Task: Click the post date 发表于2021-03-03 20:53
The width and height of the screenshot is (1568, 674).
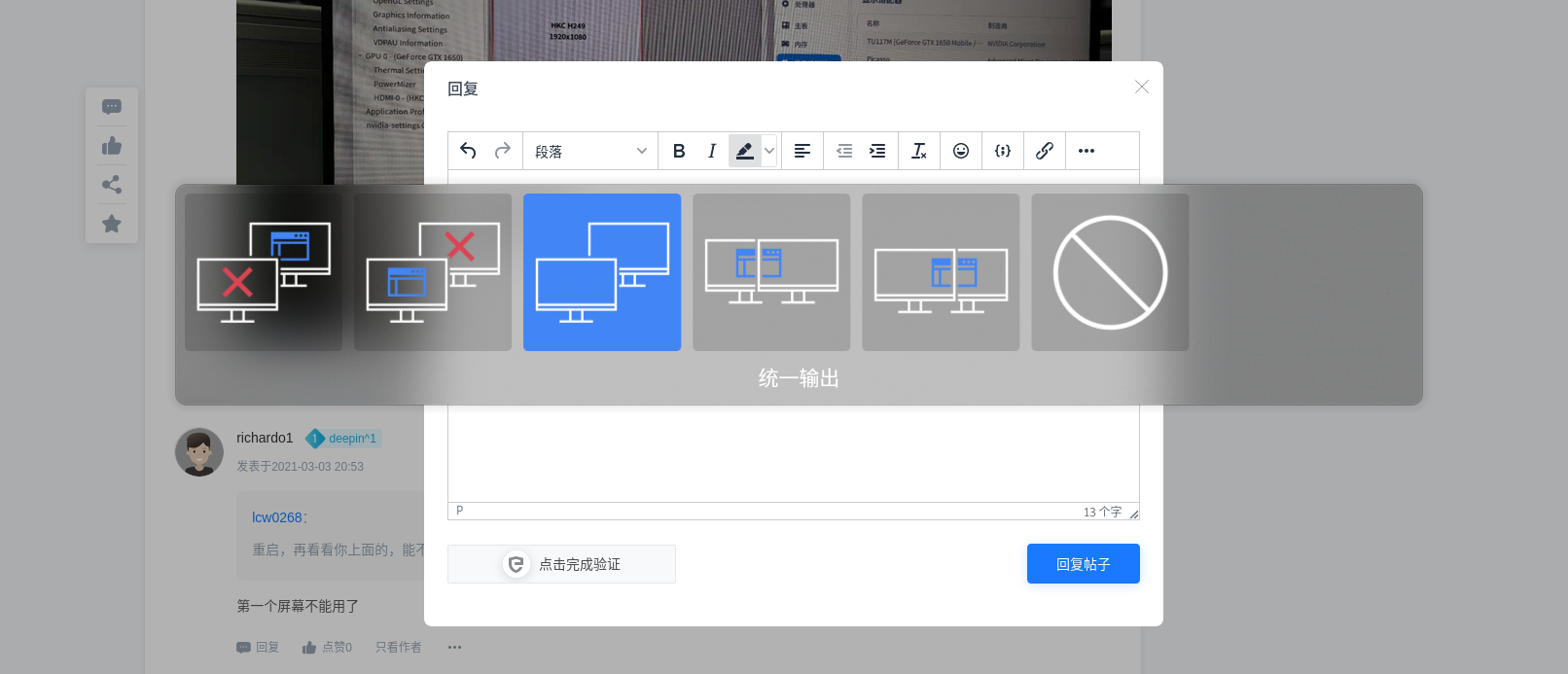Action: (x=301, y=467)
